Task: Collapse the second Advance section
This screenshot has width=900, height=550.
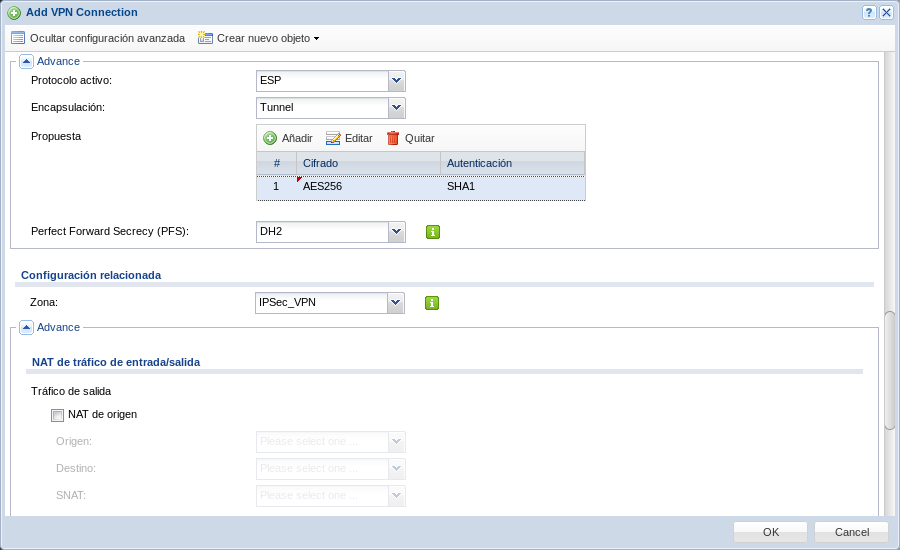Action: pyautogui.click(x=26, y=327)
